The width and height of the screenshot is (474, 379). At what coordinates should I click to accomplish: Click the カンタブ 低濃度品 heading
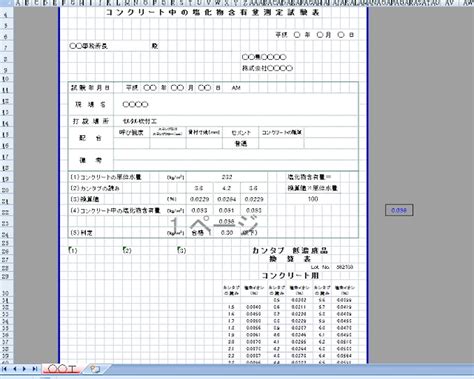290,251
